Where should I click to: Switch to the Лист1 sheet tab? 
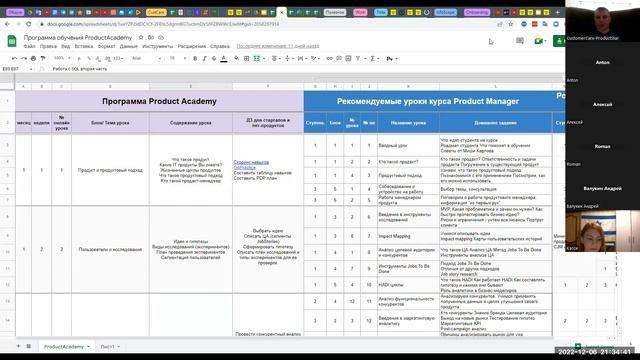pyautogui.click(x=108, y=347)
